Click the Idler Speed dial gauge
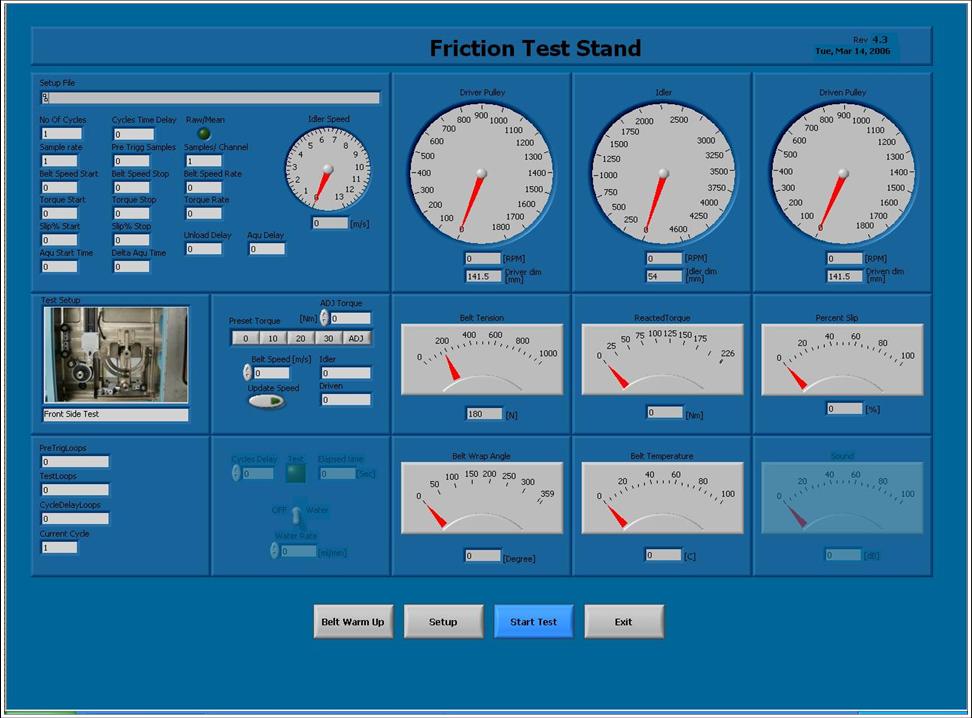 (327, 169)
